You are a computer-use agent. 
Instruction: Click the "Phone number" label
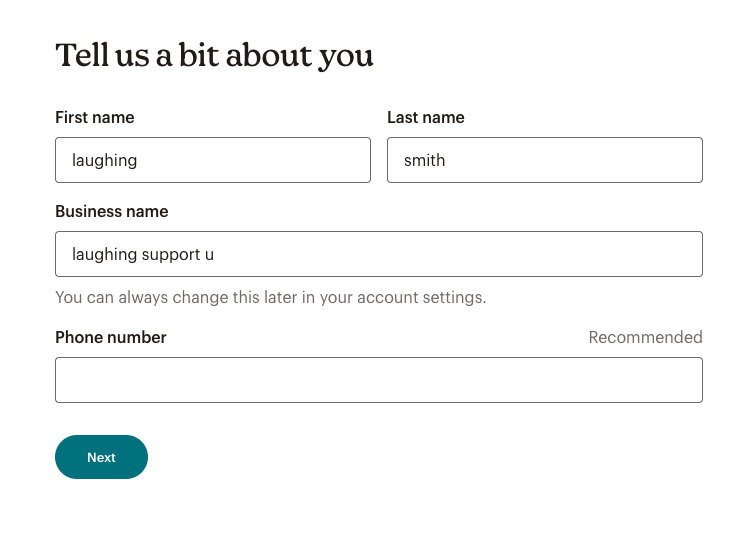(111, 337)
